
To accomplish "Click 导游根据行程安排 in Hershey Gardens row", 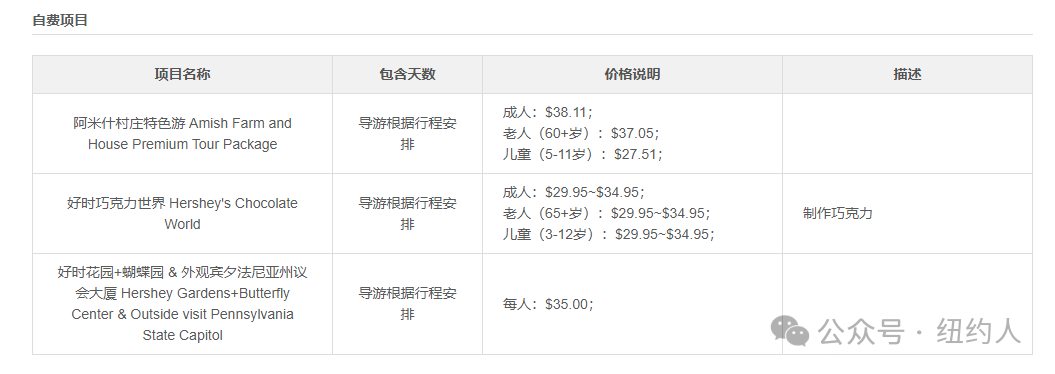I will click(407, 303).
